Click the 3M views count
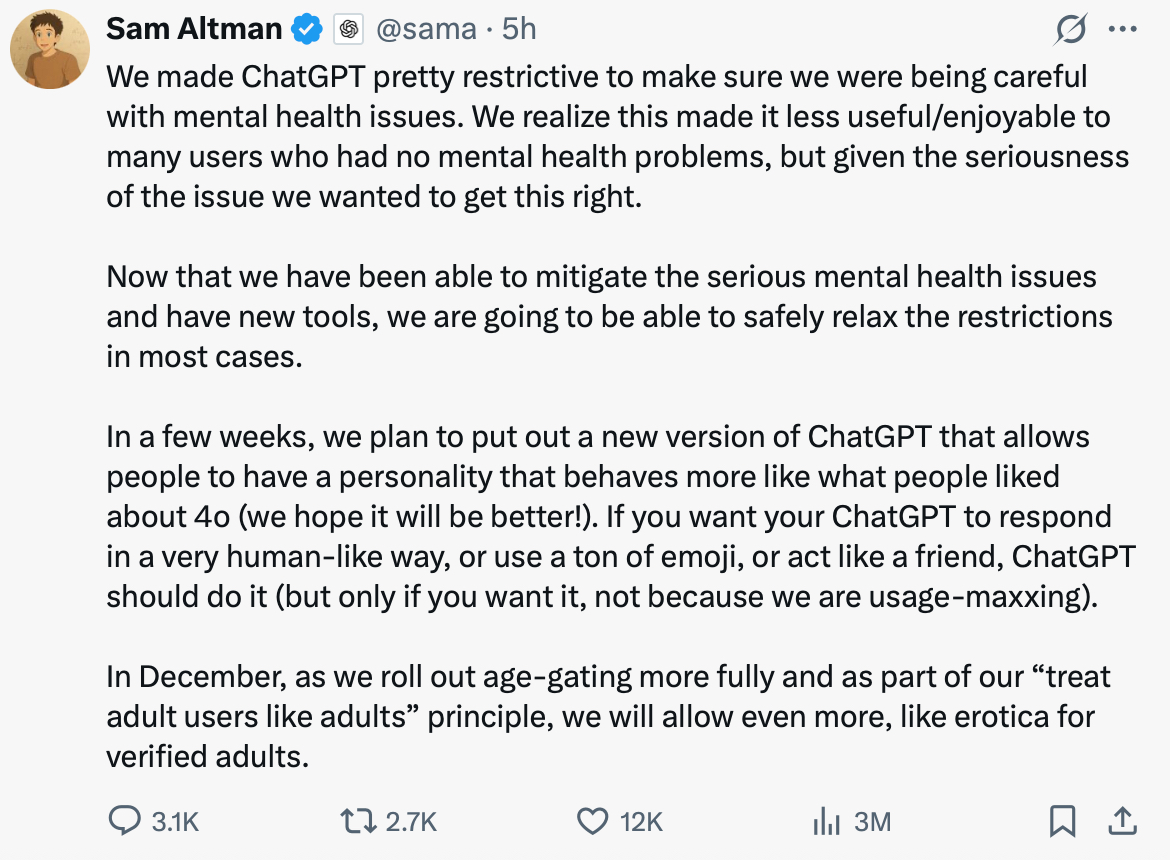The height and width of the screenshot is (860, 1170). (x=872, y=822)
